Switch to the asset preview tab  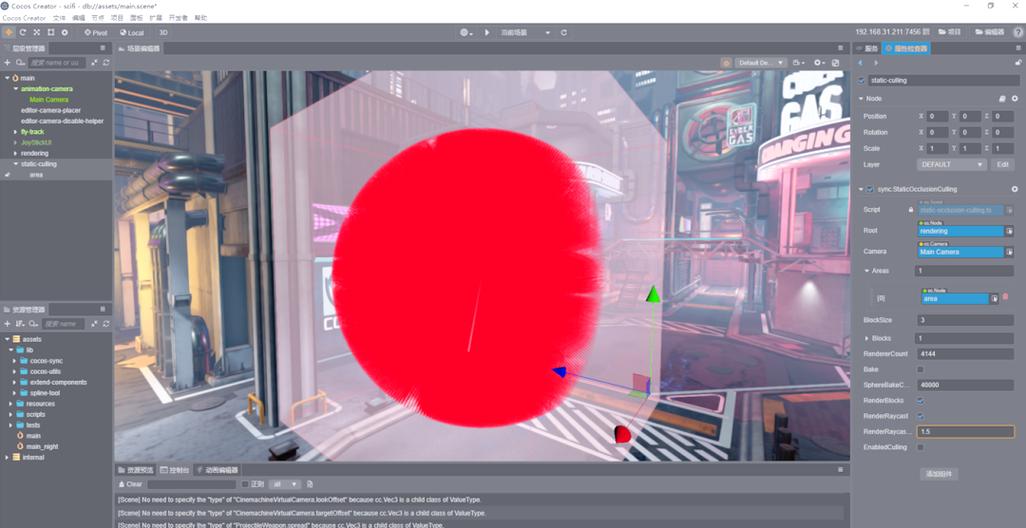[136, 470]
